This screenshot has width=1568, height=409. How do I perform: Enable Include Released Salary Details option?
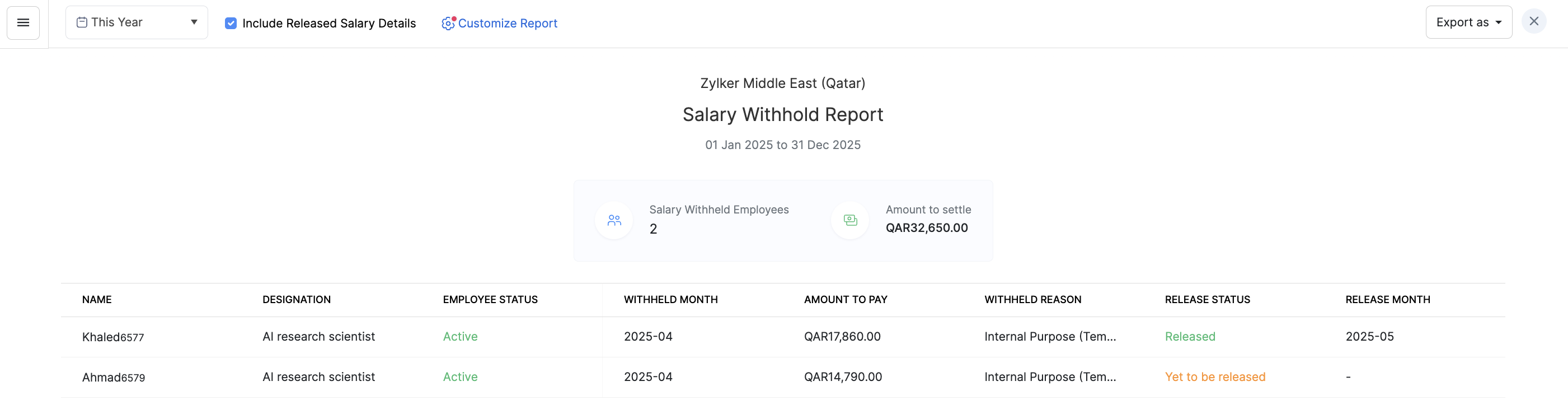(231, 24)
